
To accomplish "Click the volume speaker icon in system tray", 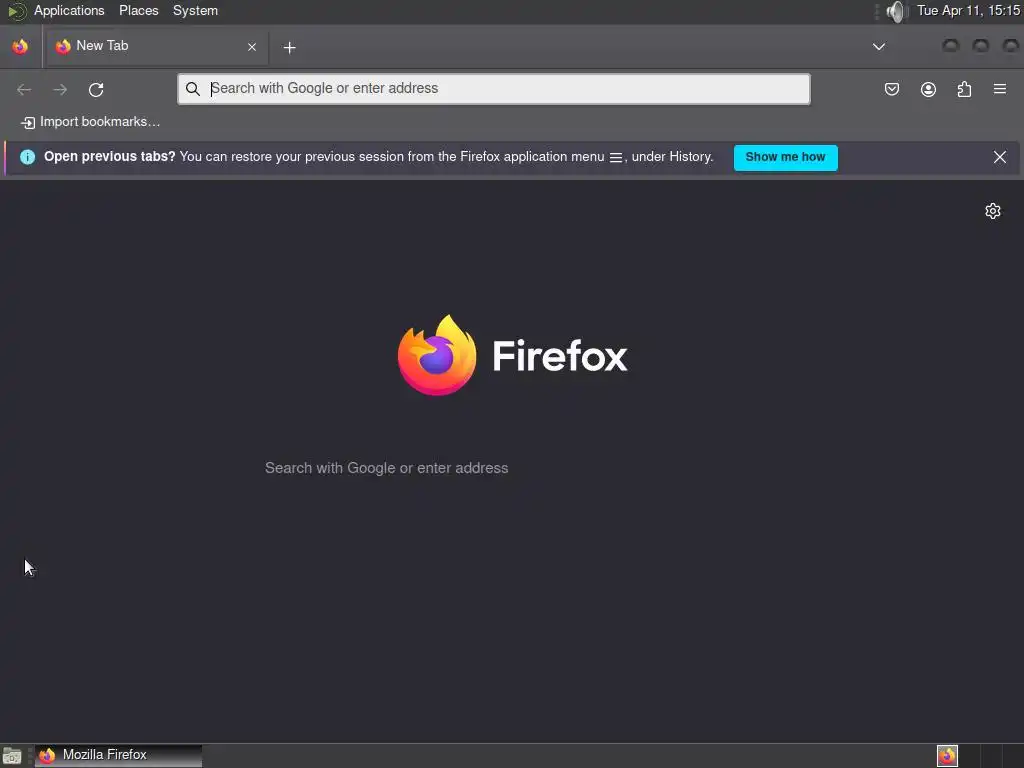I will (896, 11).
